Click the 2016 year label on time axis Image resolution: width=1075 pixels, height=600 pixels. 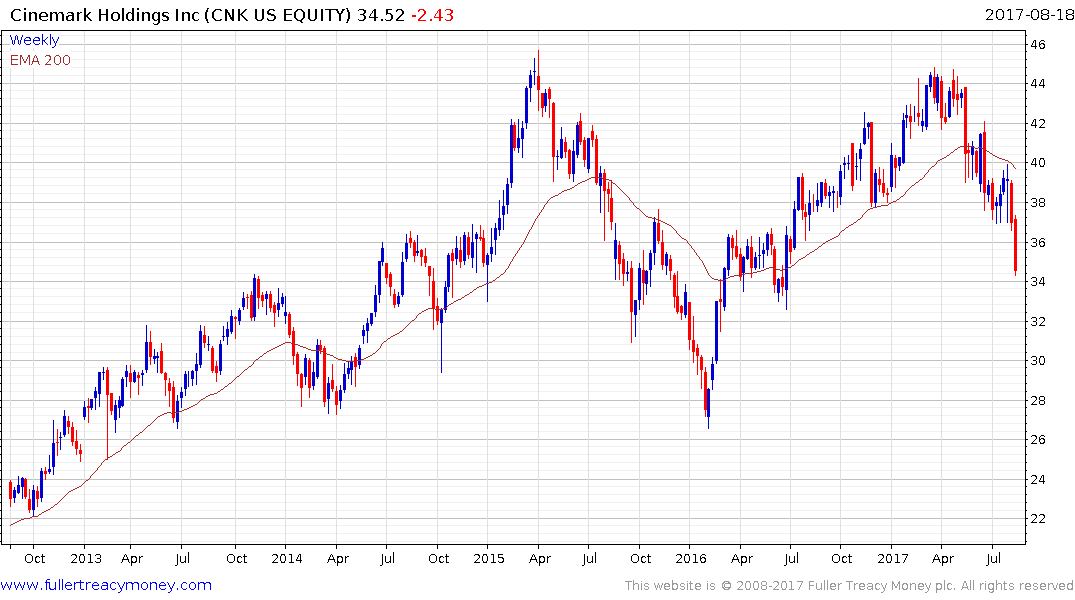(x=690, y=558)
